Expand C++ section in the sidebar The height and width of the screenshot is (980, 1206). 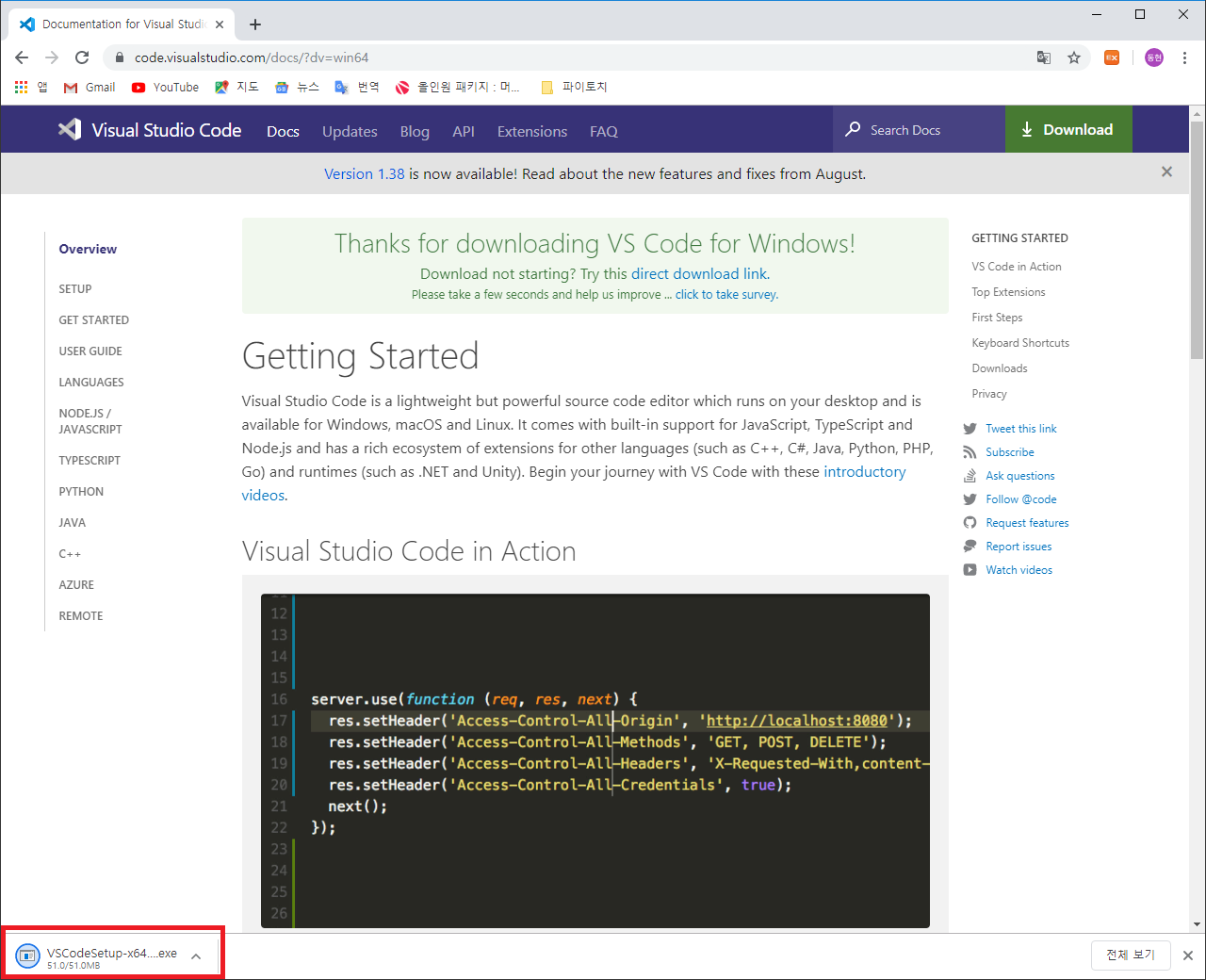coord(70,554)
